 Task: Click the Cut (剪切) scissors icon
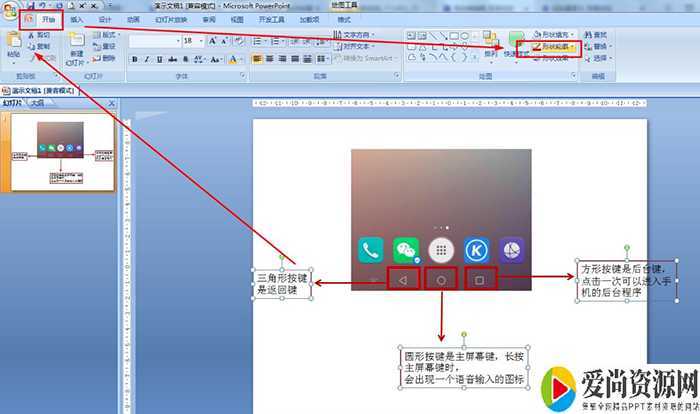pos(31,35)
